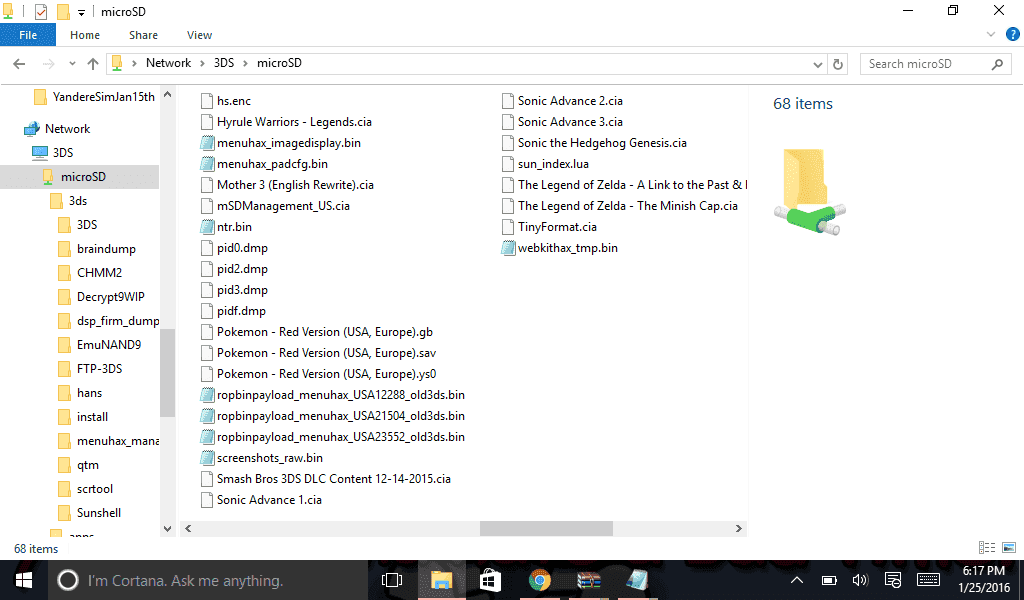Click the navigation pane scroll down arrow

(x=167, y=529)
